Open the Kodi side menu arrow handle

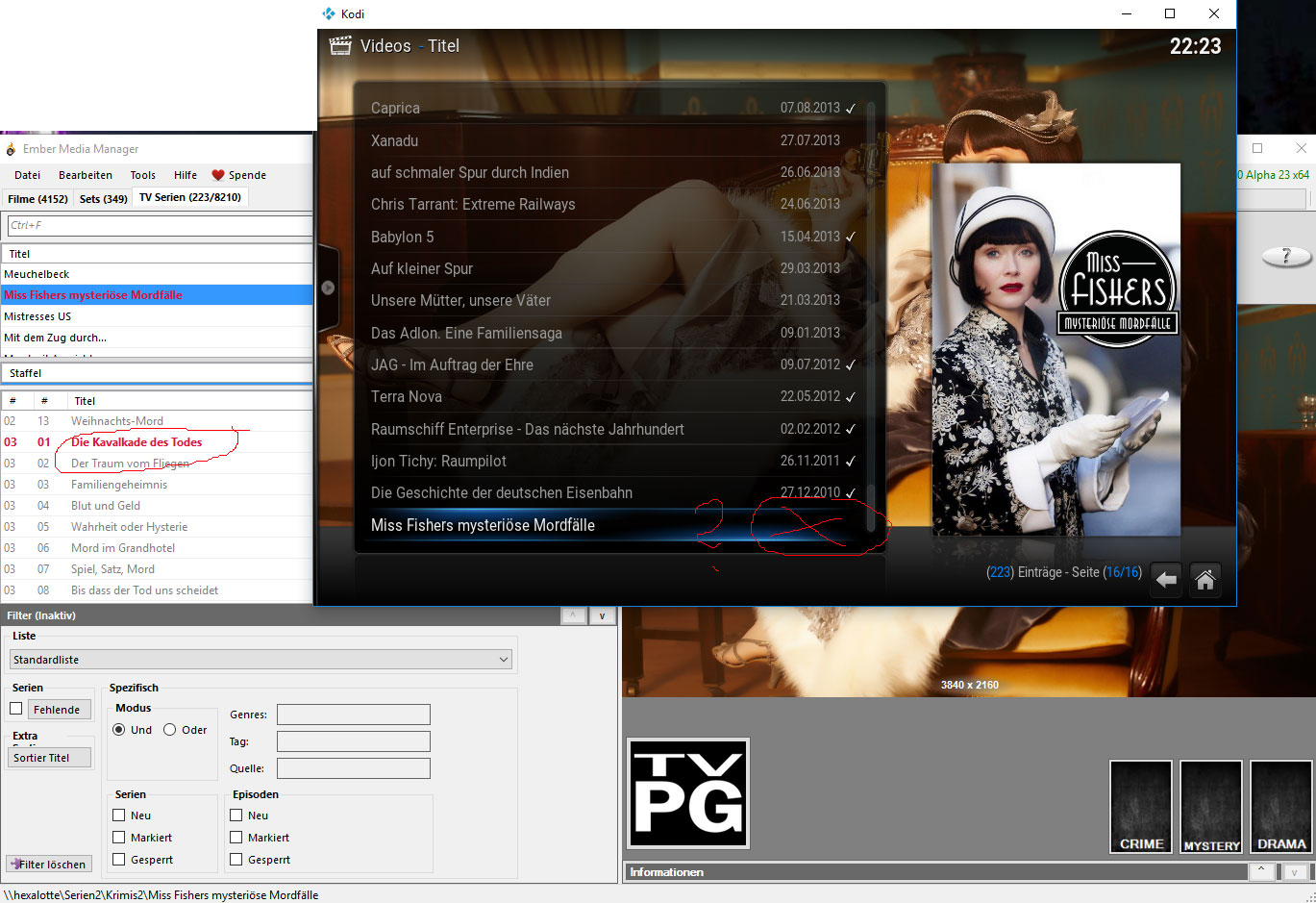328,287
